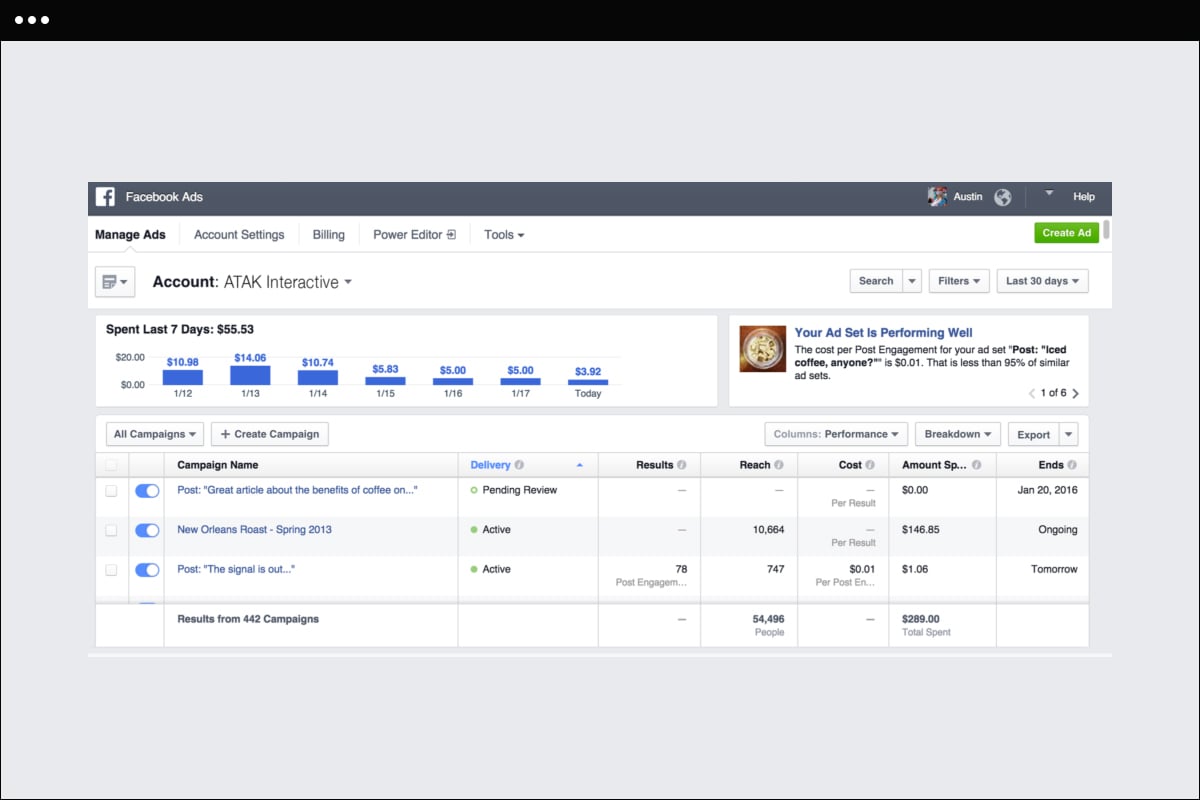Tick the select-all campaigns header checkbox

coord(111,465)
